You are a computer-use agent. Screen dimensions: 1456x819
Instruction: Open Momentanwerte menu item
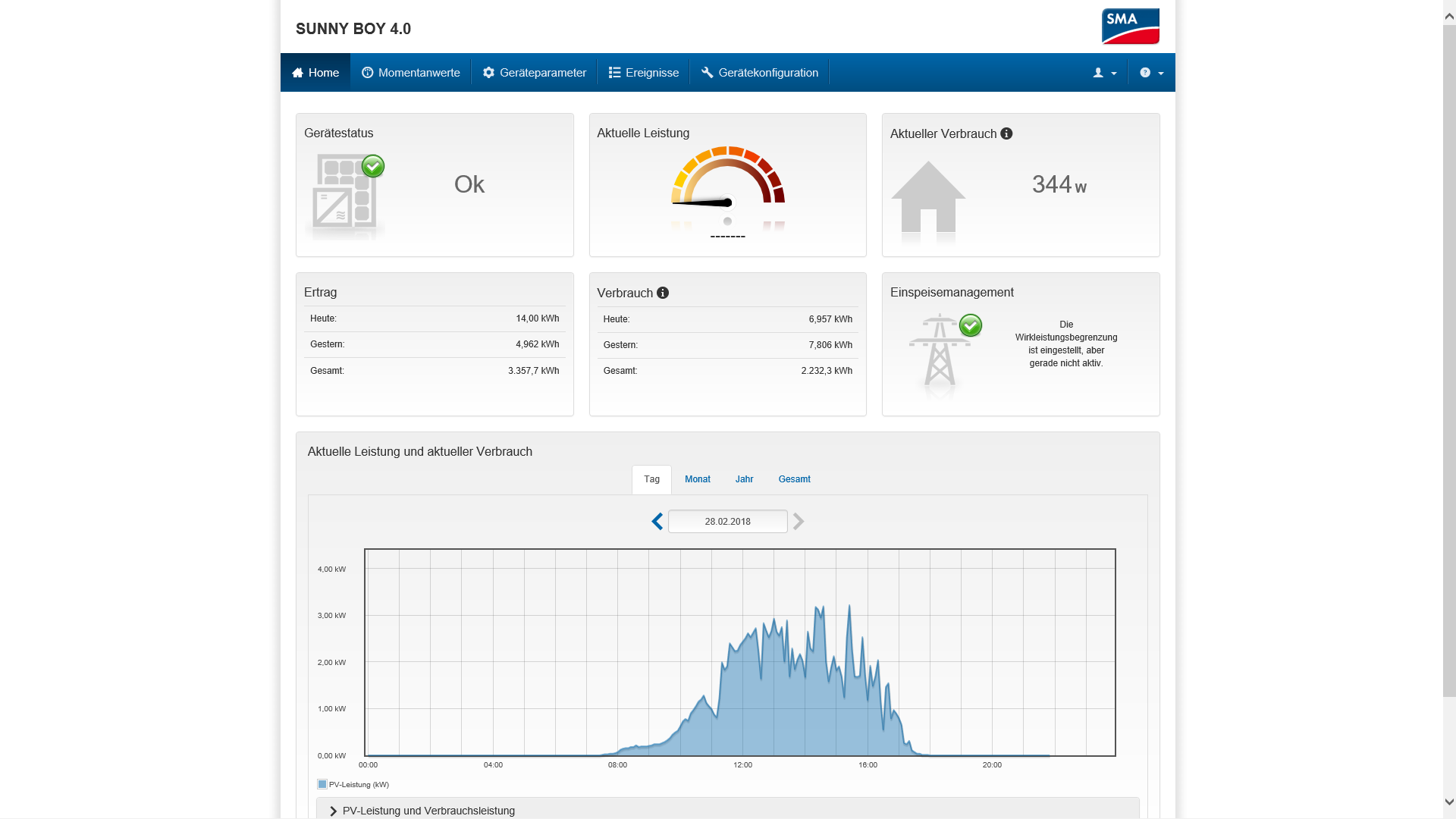411,73
